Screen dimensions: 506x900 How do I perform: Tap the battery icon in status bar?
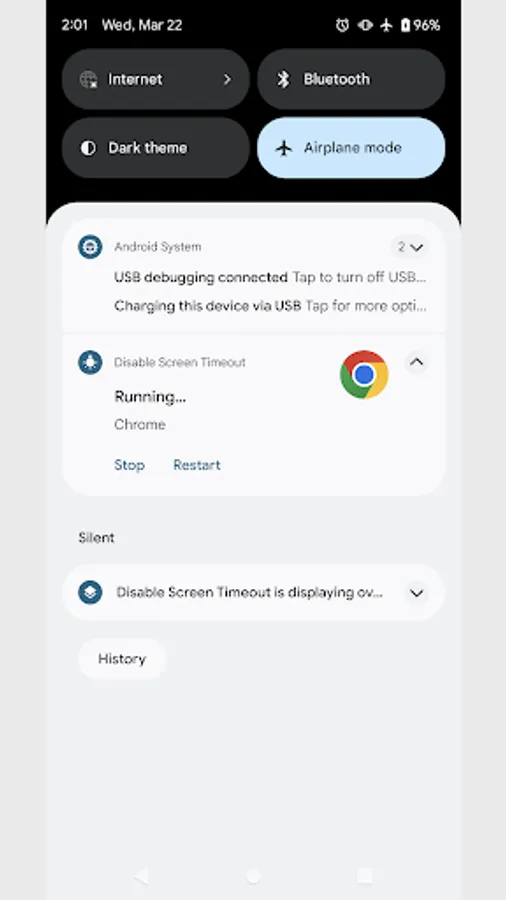[x=405, y=25]
